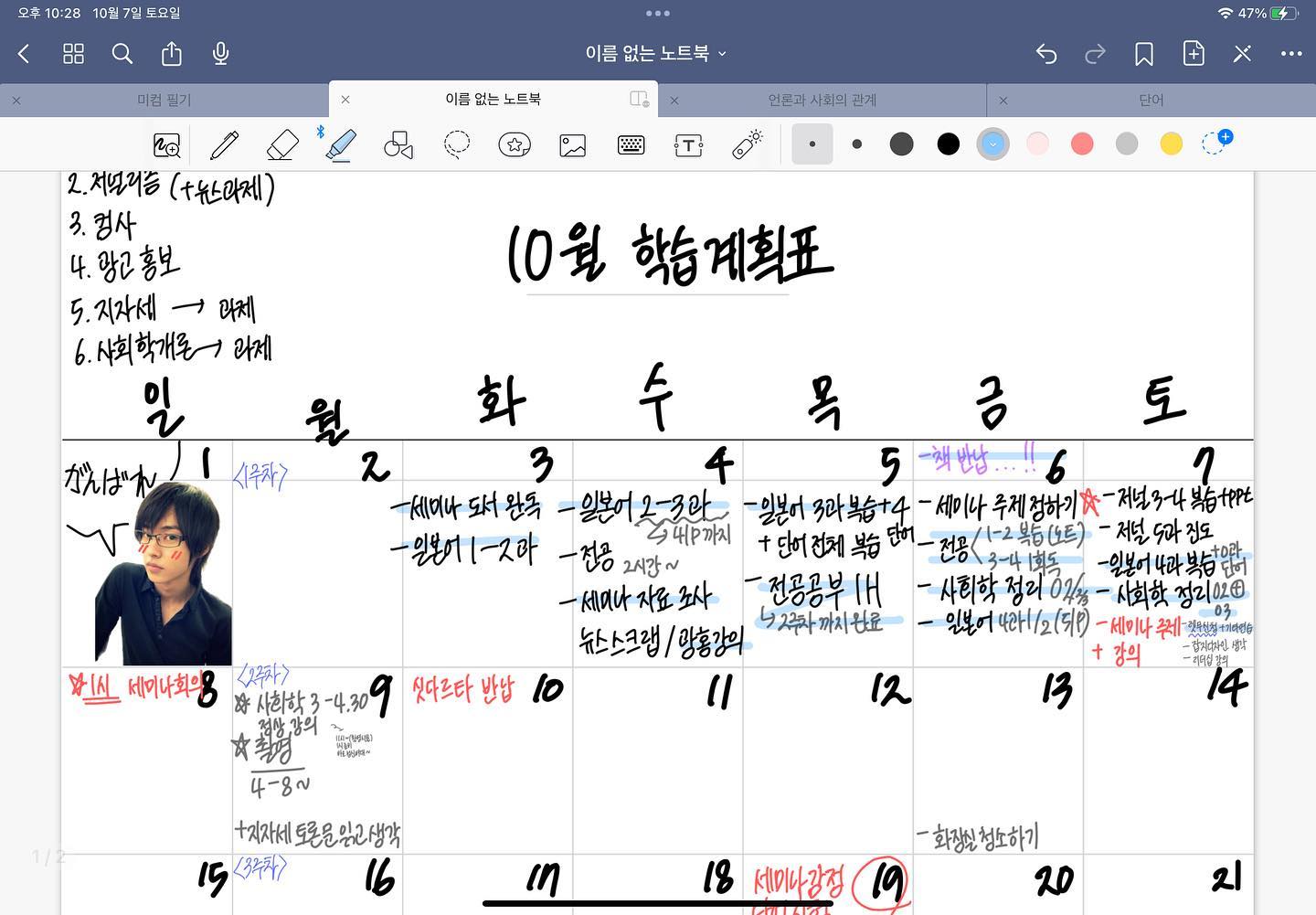Pick the coral red color swatch

click(1082, 144)
